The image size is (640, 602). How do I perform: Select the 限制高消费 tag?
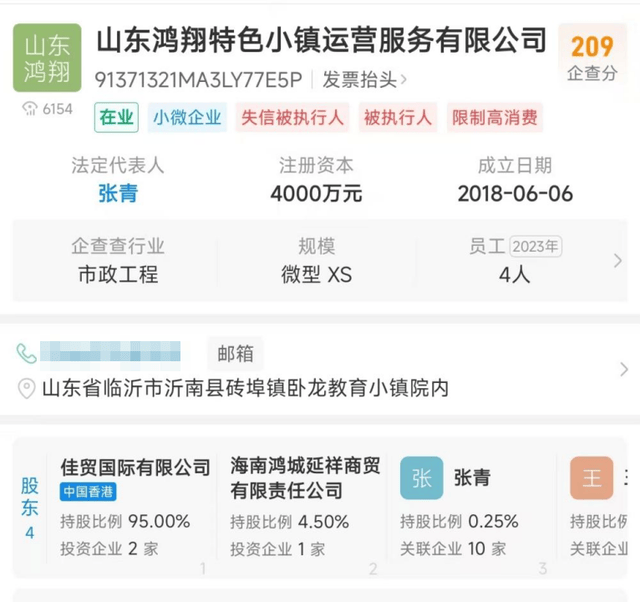point(496,117)
